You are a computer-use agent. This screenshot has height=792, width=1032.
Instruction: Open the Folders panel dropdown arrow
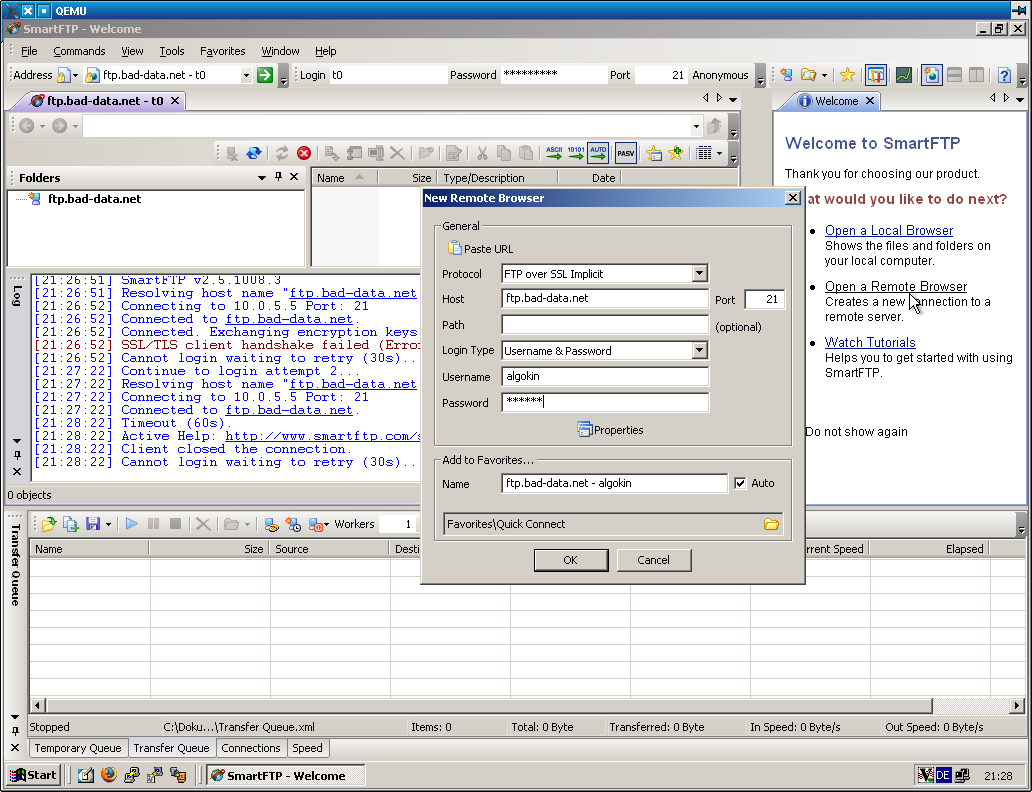click(261, 177)
